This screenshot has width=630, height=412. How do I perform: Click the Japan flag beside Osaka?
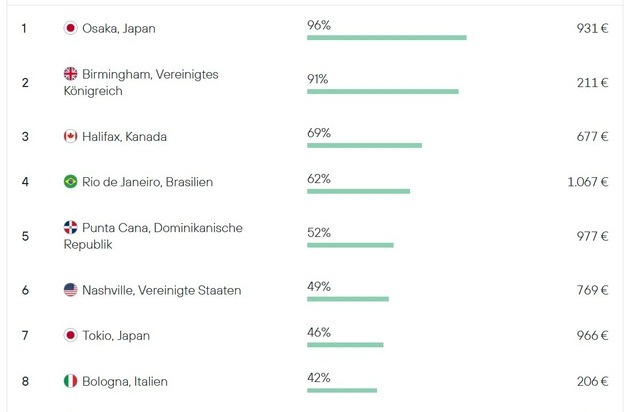coord(70,28)
